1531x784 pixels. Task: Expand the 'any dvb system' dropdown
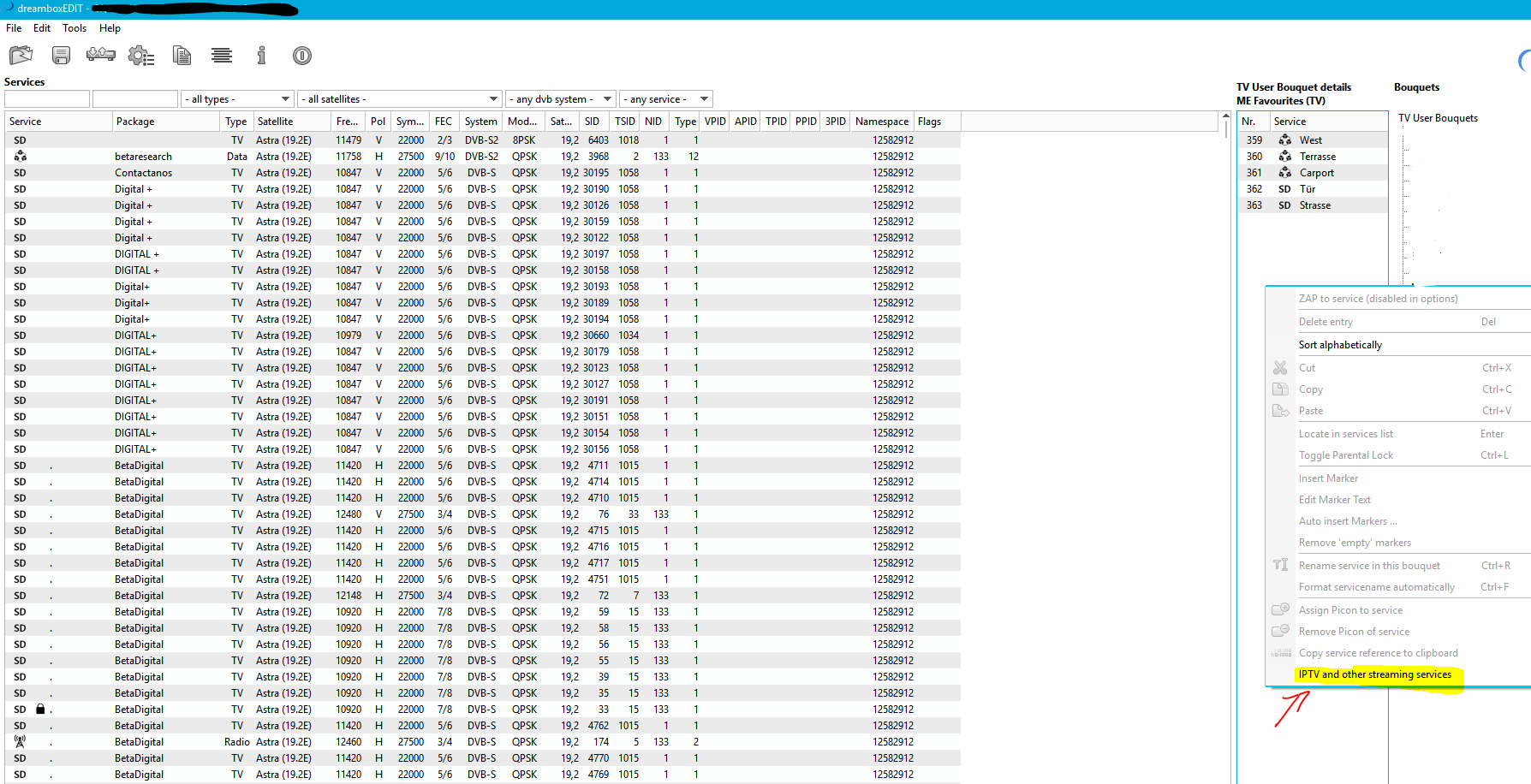click(560, 99)
